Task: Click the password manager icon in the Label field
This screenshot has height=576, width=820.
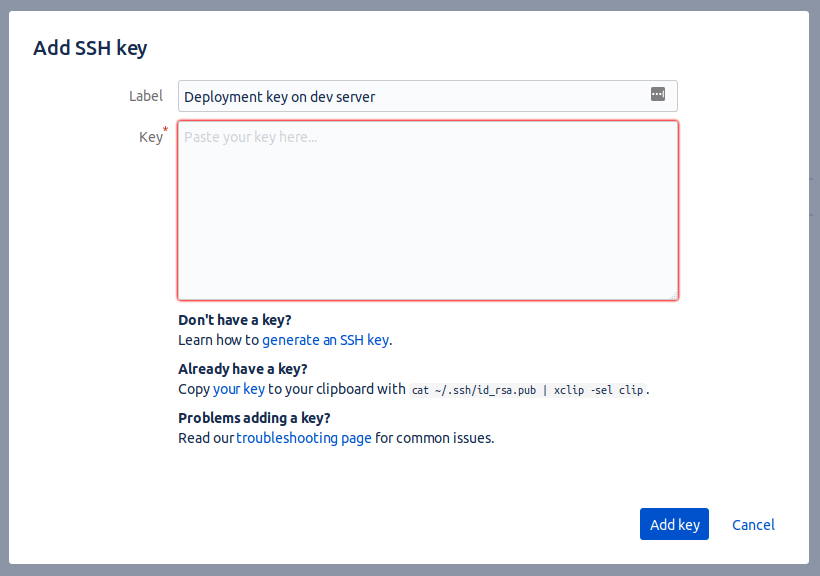Action: click(x=658, y=94)
